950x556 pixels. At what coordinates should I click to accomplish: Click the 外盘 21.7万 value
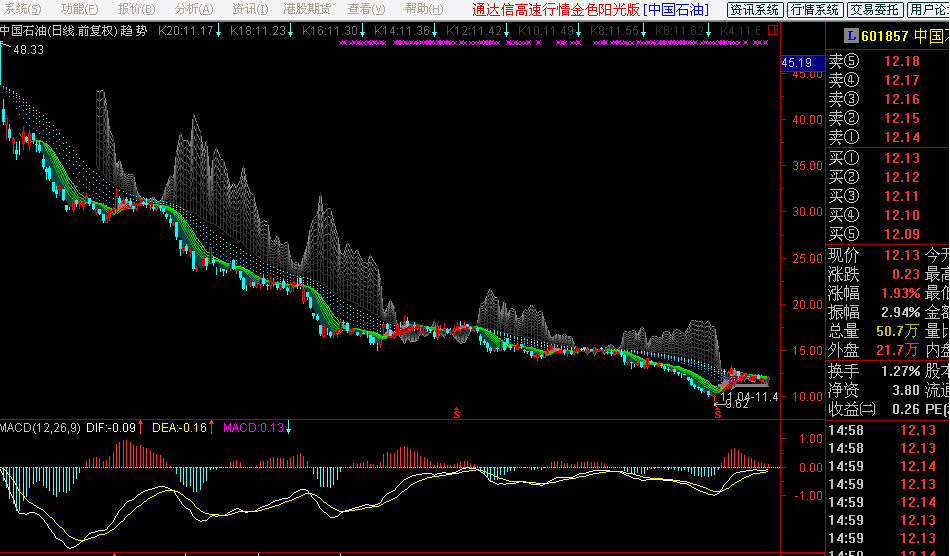(898, 350)
